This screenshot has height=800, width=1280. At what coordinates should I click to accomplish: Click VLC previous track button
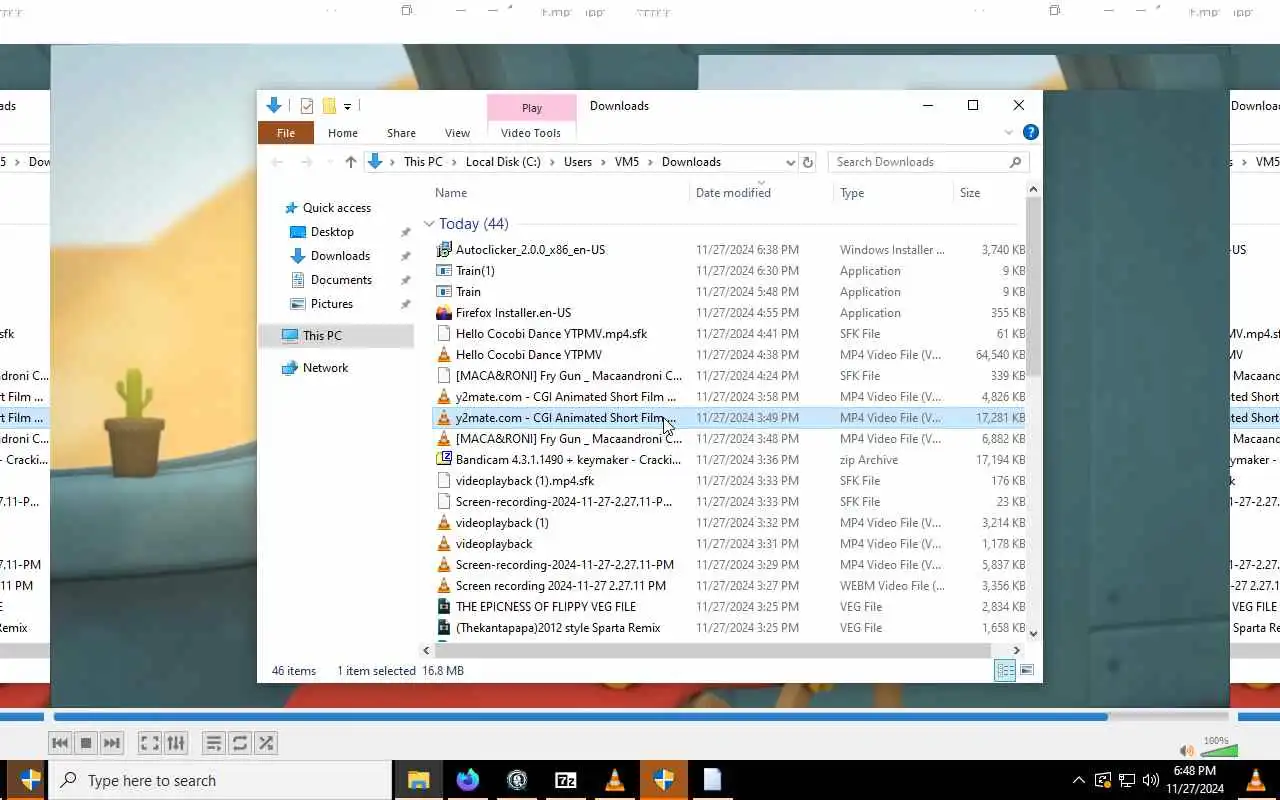[x=60, y=743]
